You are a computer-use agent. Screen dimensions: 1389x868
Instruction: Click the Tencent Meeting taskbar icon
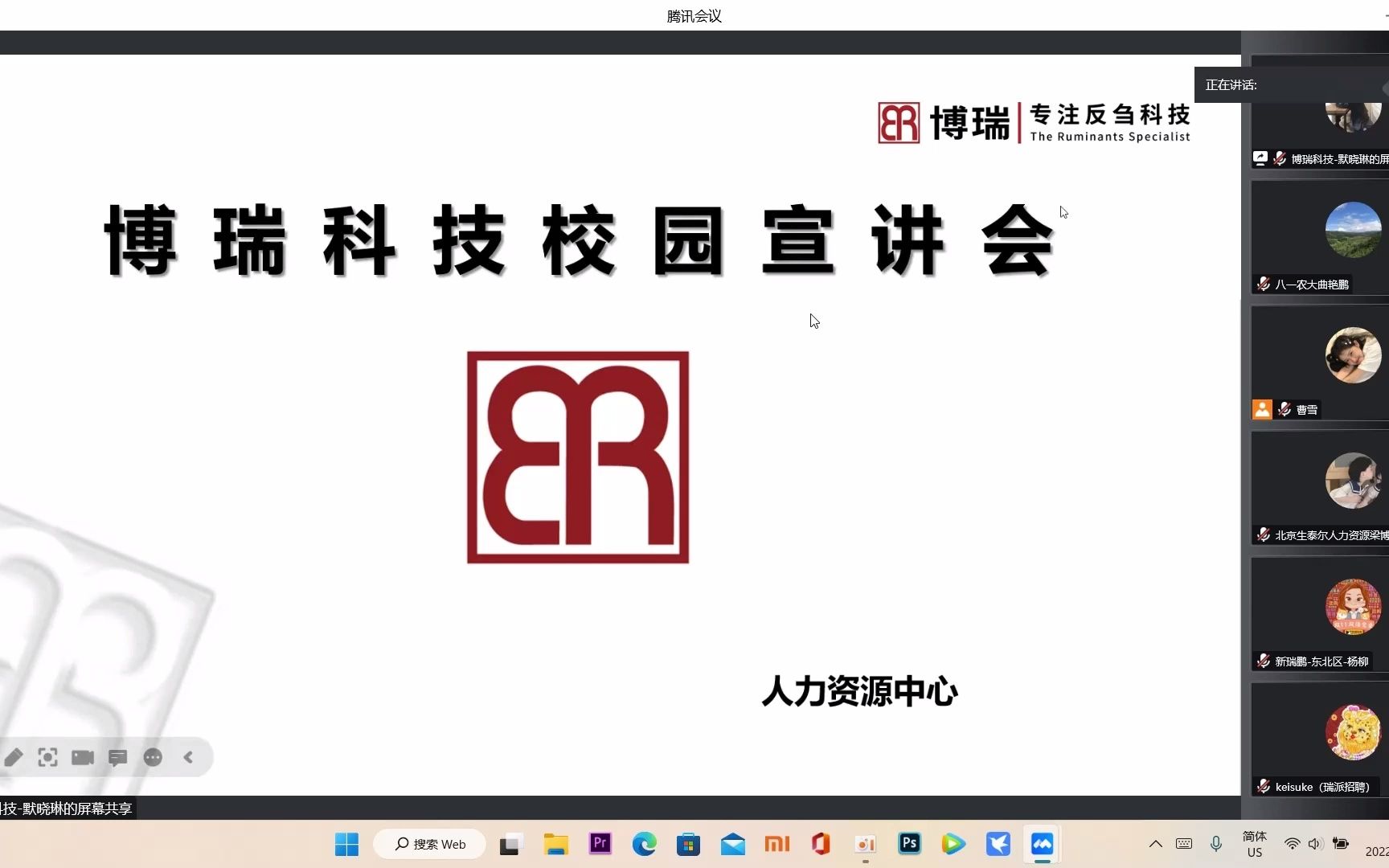(1041, 844)
